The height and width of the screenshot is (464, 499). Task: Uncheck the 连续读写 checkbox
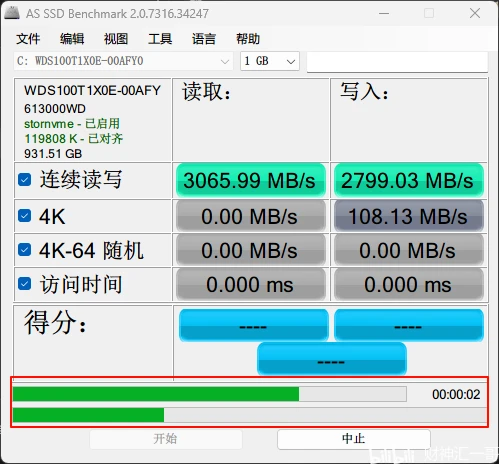(25, 180)
